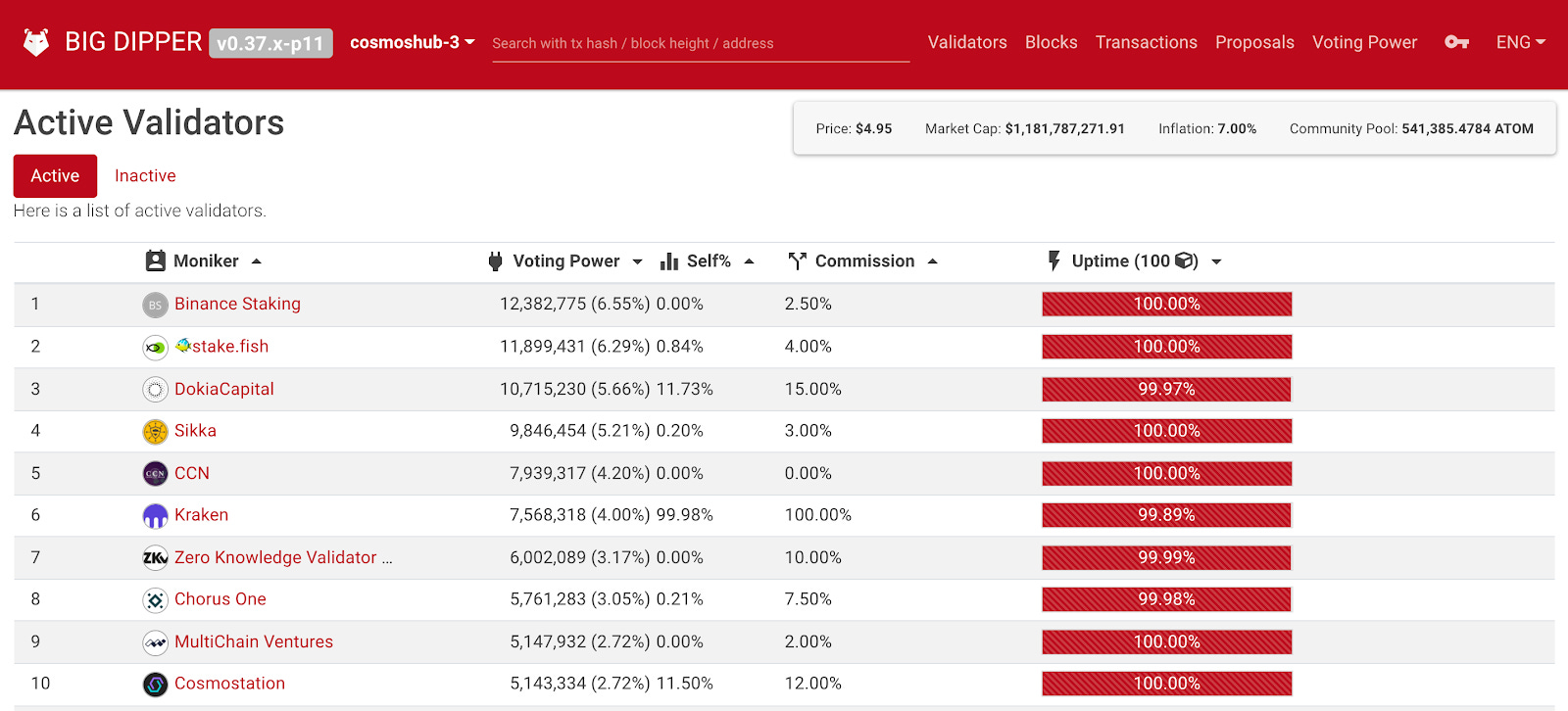The height and width of the screenshot is (711, 1568).
Task: Click the Binance Staking avatar icon
Action: point(155,305)
